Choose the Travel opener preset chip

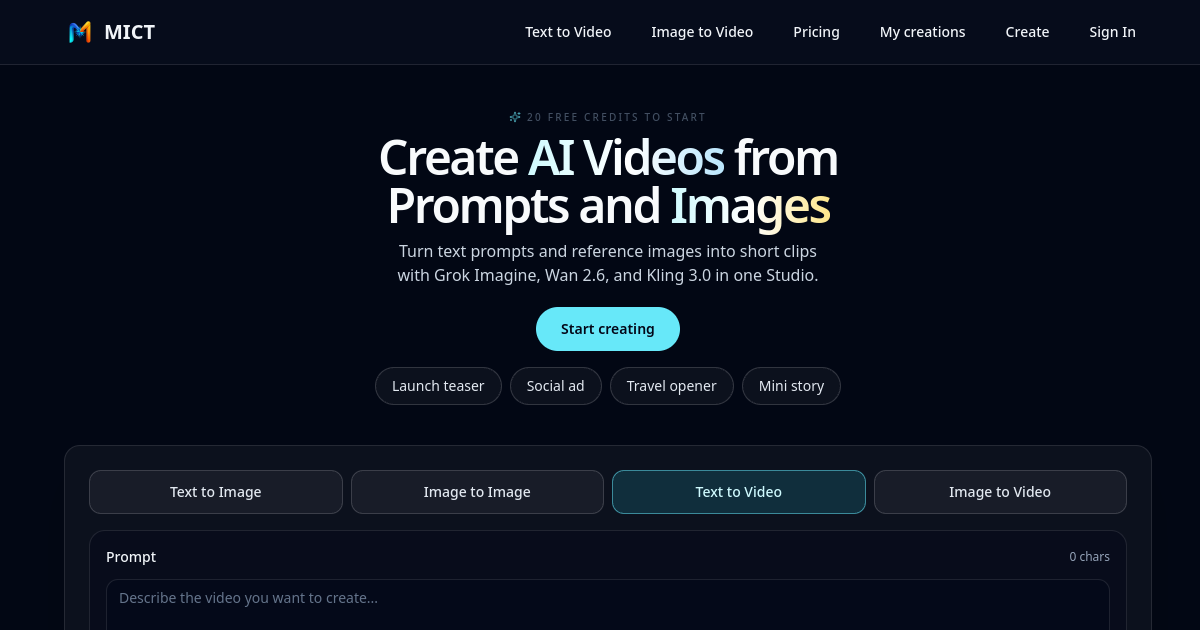click(672, 386)
